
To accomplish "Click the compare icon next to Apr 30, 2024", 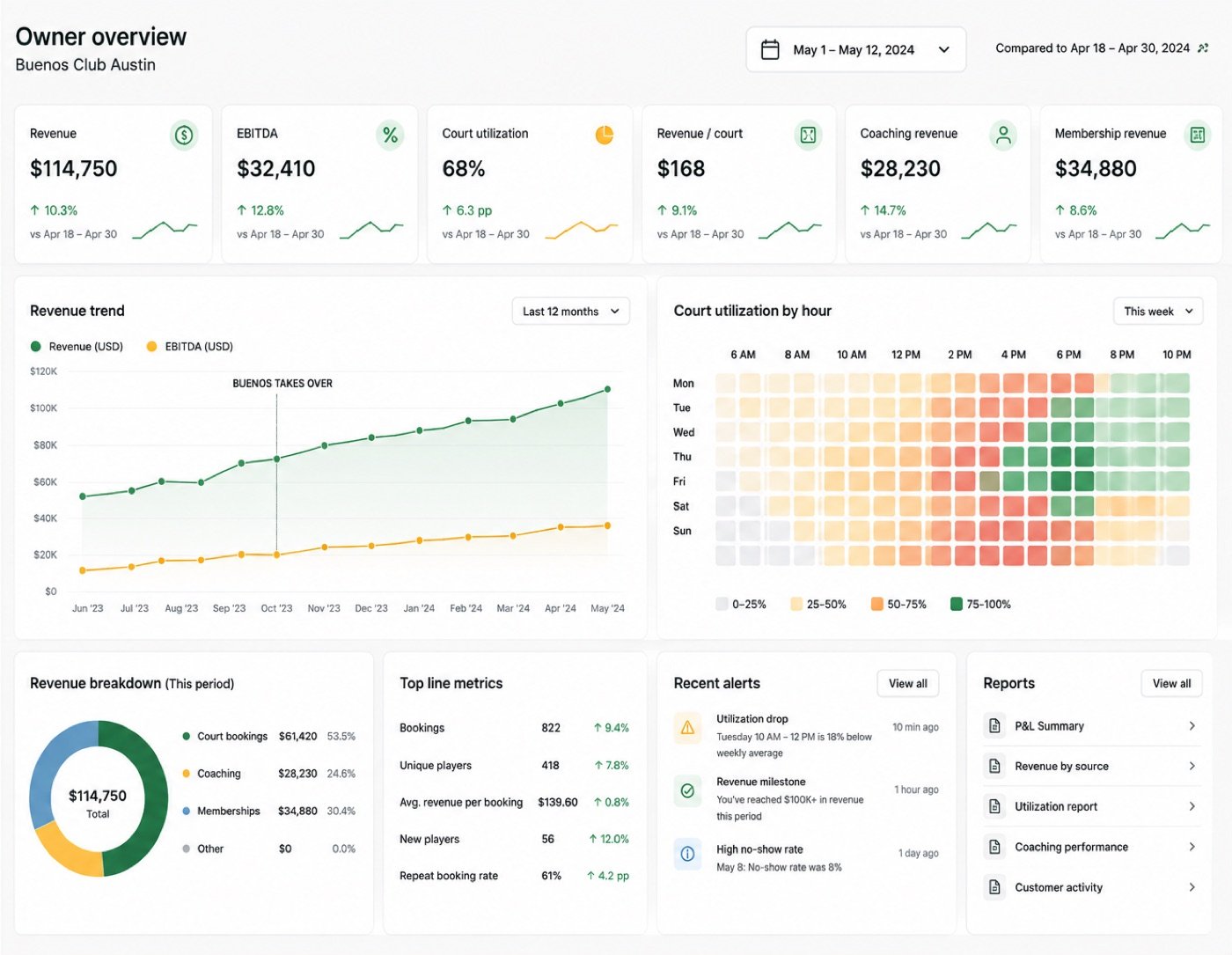I will (1203, 48).
